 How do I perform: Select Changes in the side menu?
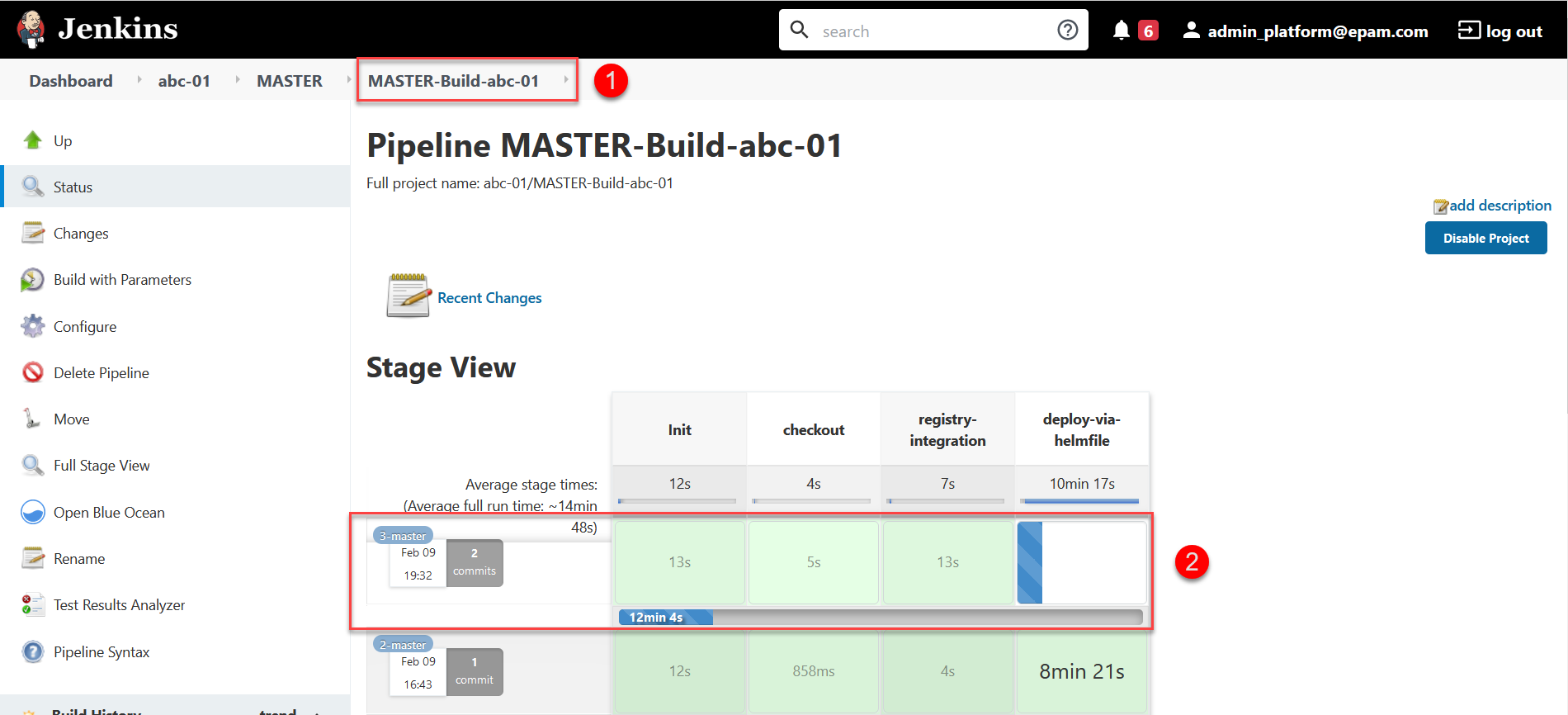click(81, 234)
